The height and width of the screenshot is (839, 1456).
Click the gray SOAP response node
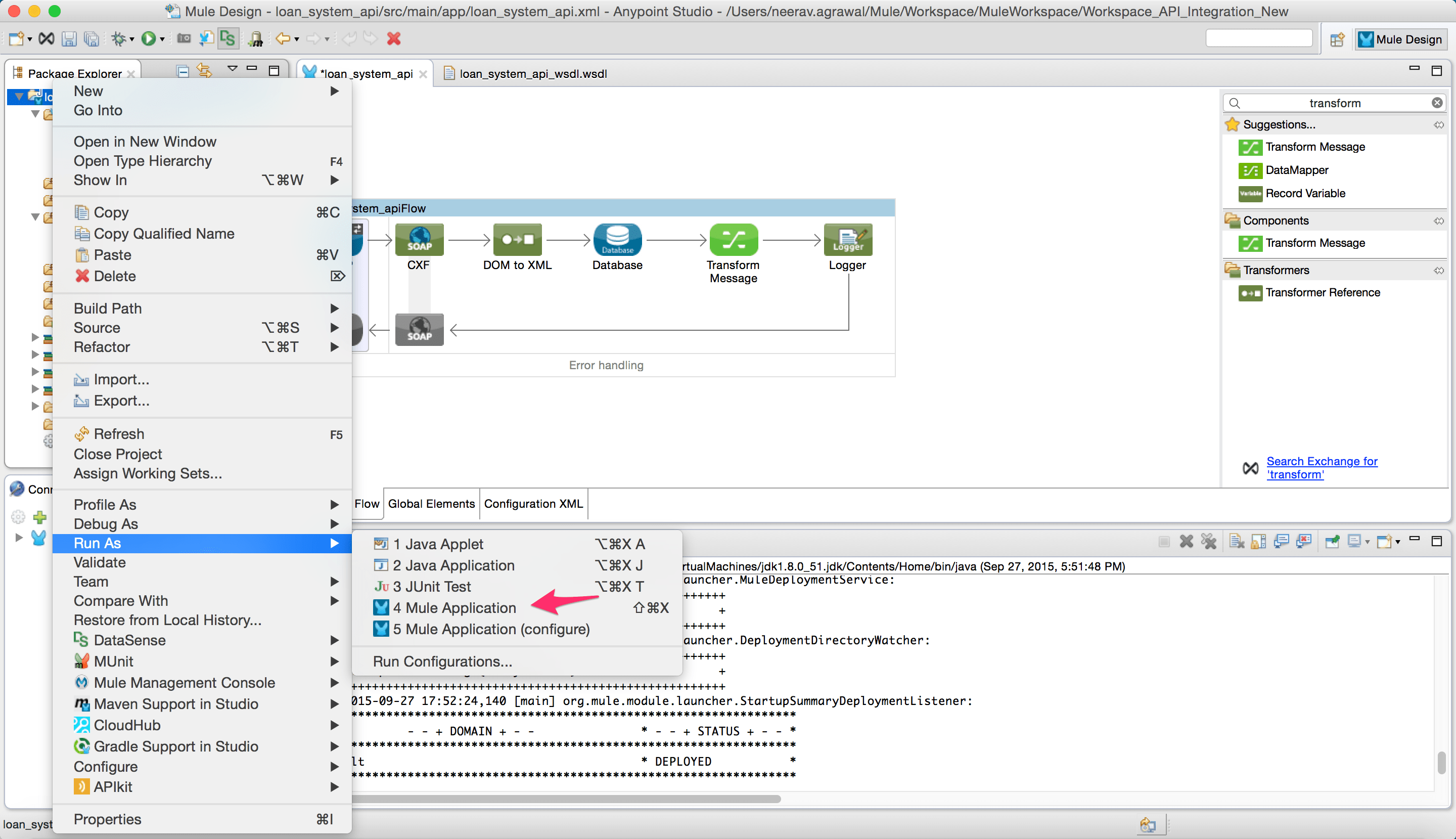419,330
